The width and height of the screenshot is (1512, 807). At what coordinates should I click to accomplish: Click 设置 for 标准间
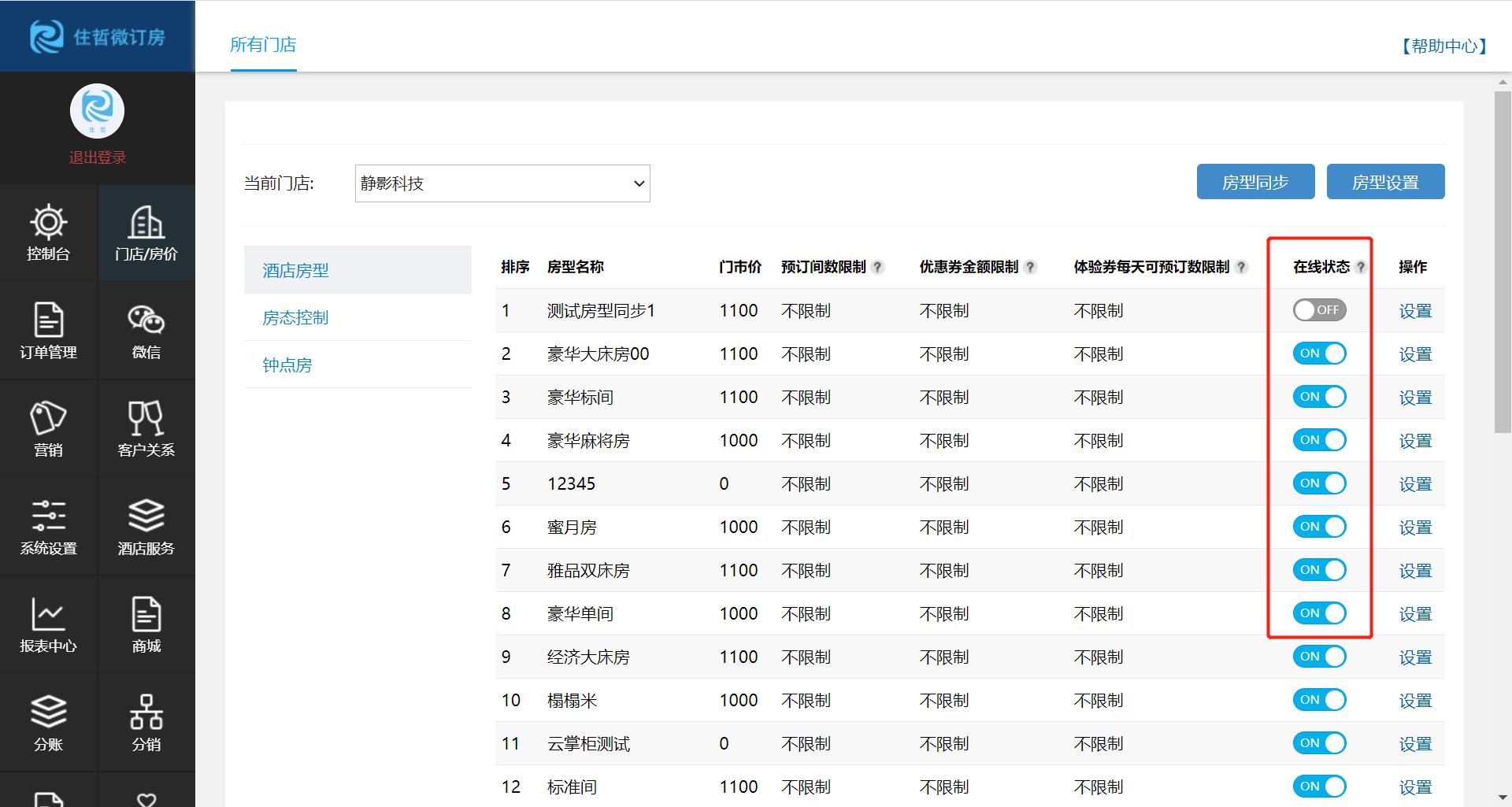[1415, 787]
